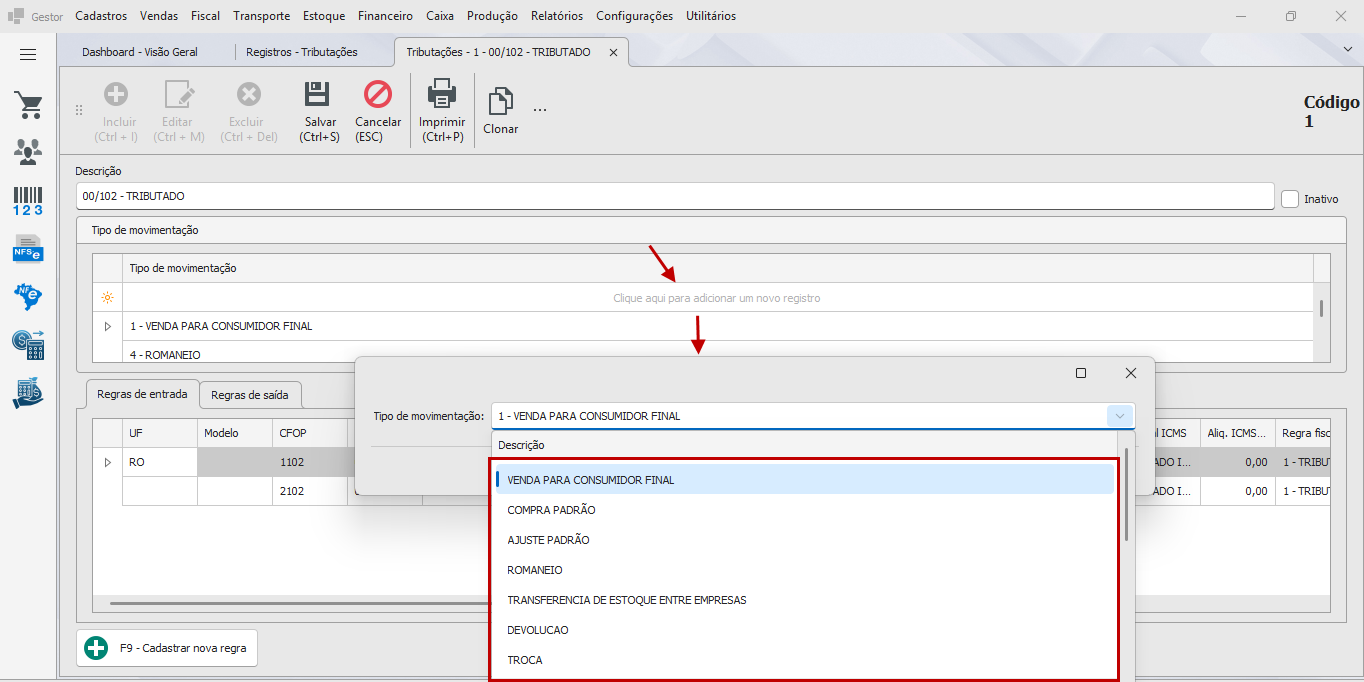Open the Produção menu
This screenshot has height=682, width=1364.
(x=492, y=16)
